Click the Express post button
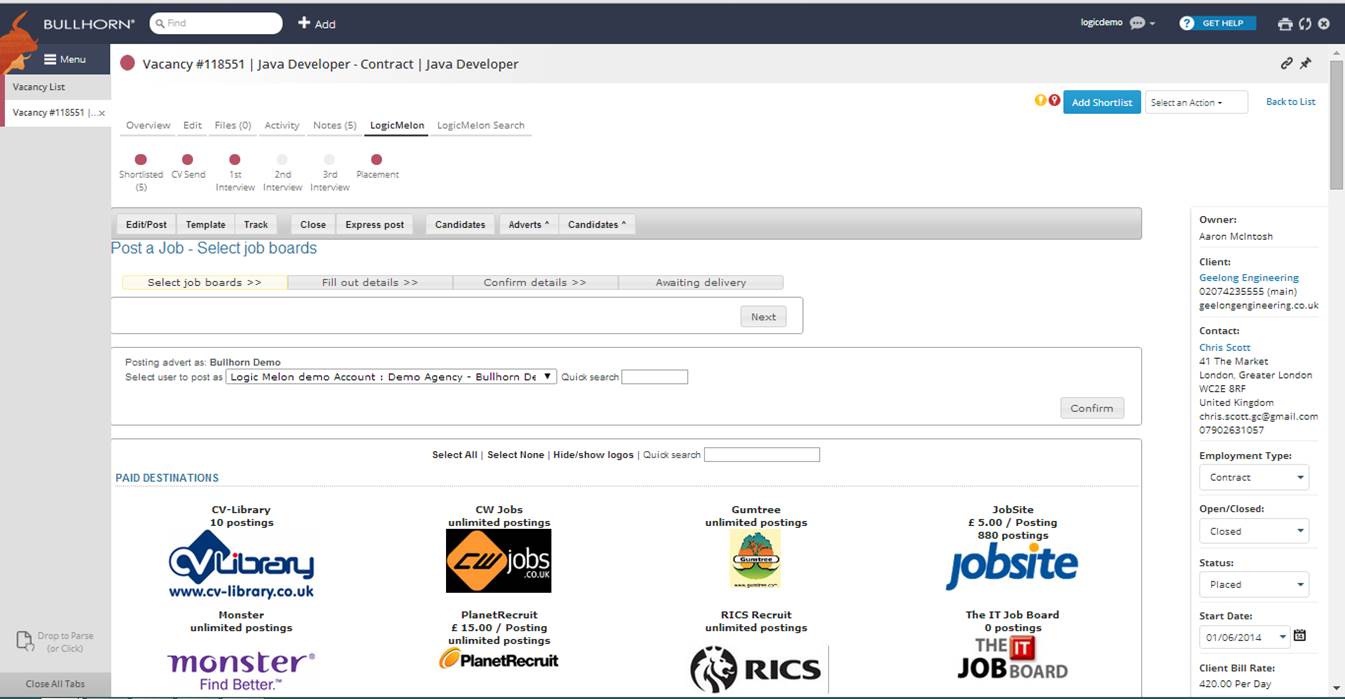 coord(375,225)
